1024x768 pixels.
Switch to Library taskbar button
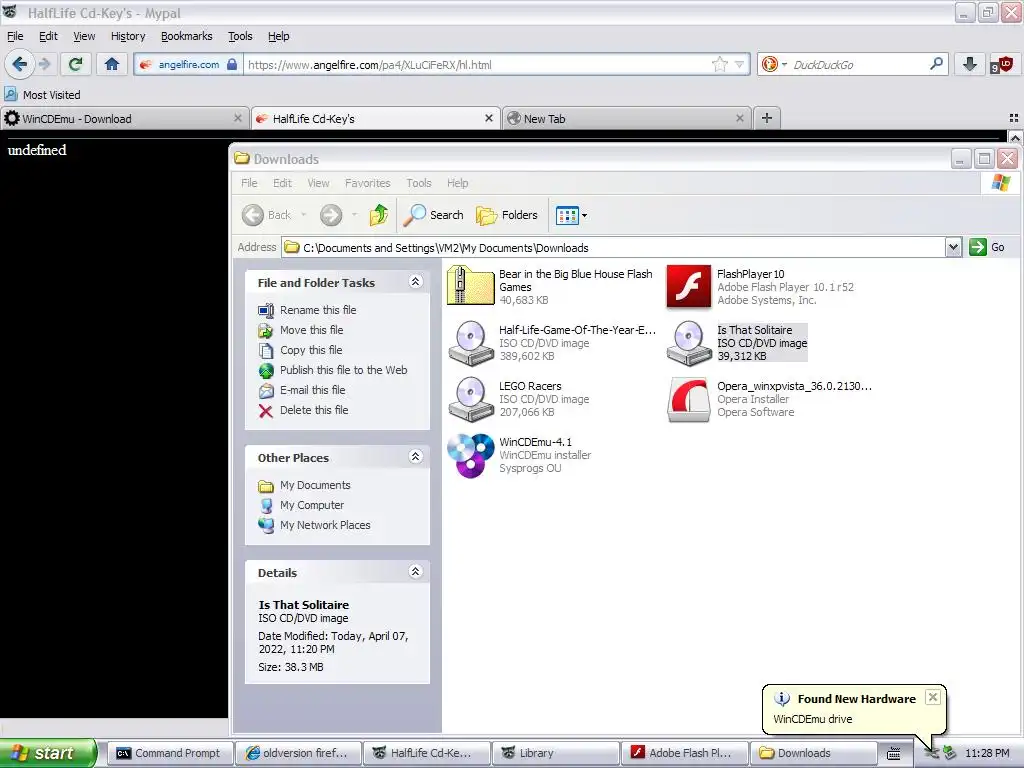tap(554, 753)
